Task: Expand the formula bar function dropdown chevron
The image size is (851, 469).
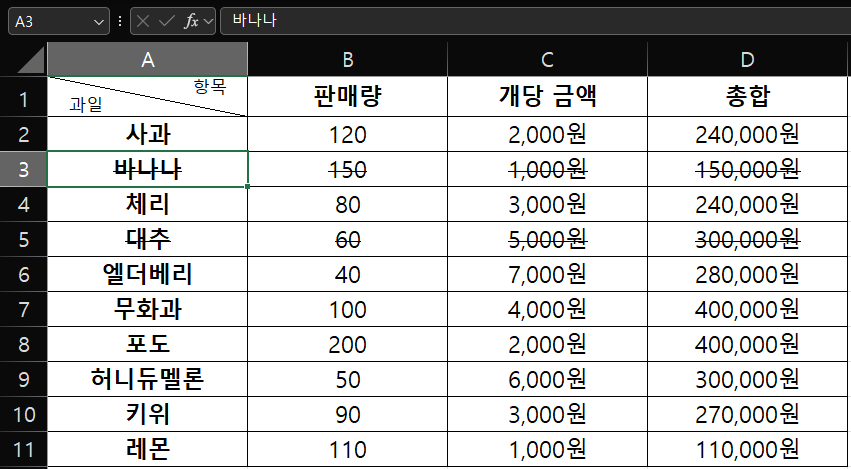Action: (x=209, y=22)
